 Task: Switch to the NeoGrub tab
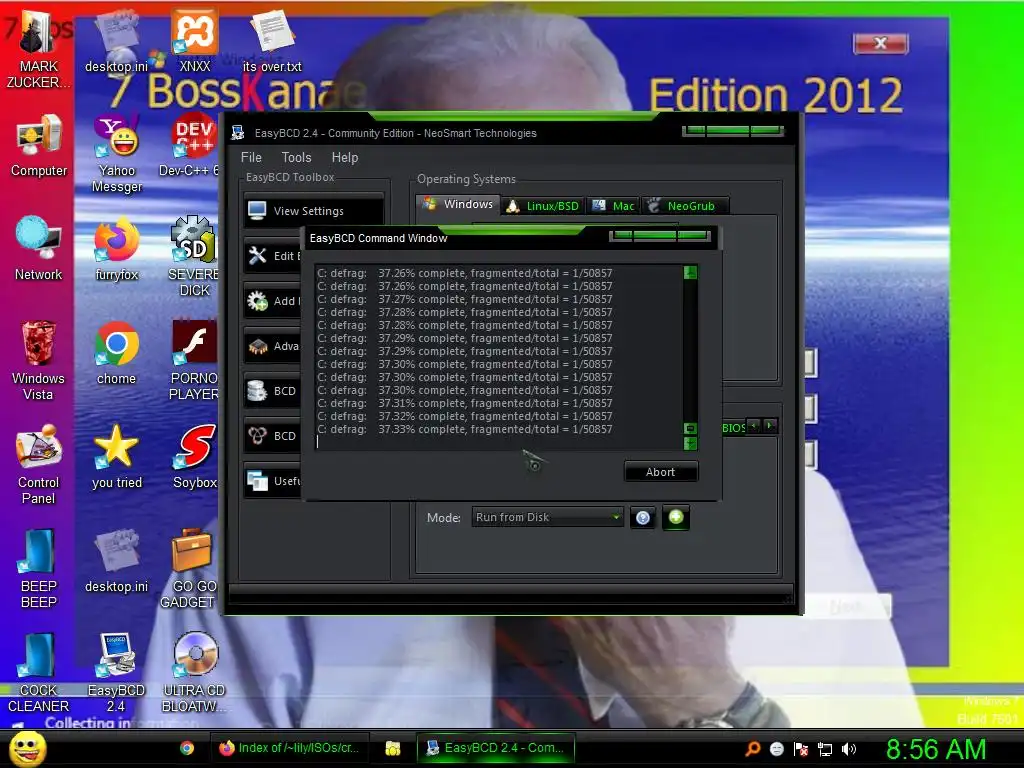[x=685, y=206]
